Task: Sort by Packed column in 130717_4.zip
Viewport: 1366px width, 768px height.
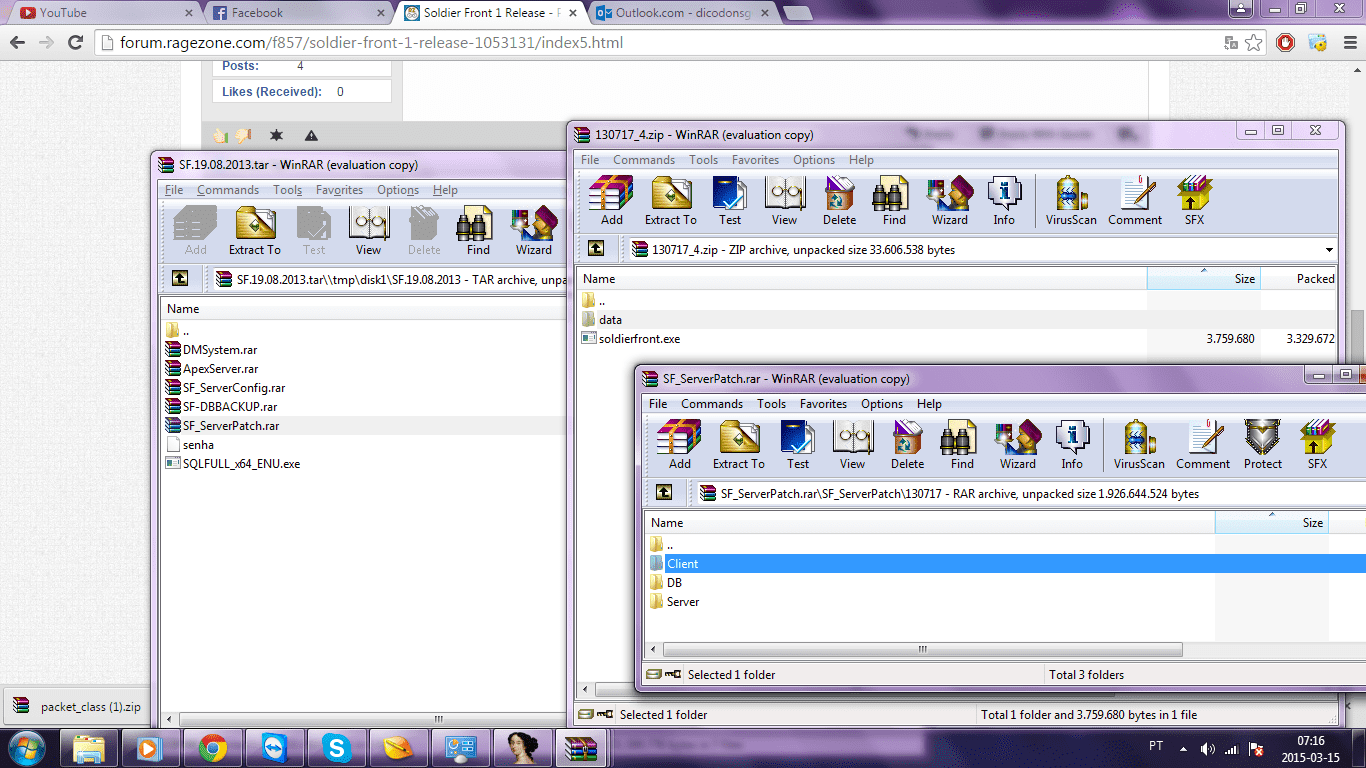Action: [1300, 279]
